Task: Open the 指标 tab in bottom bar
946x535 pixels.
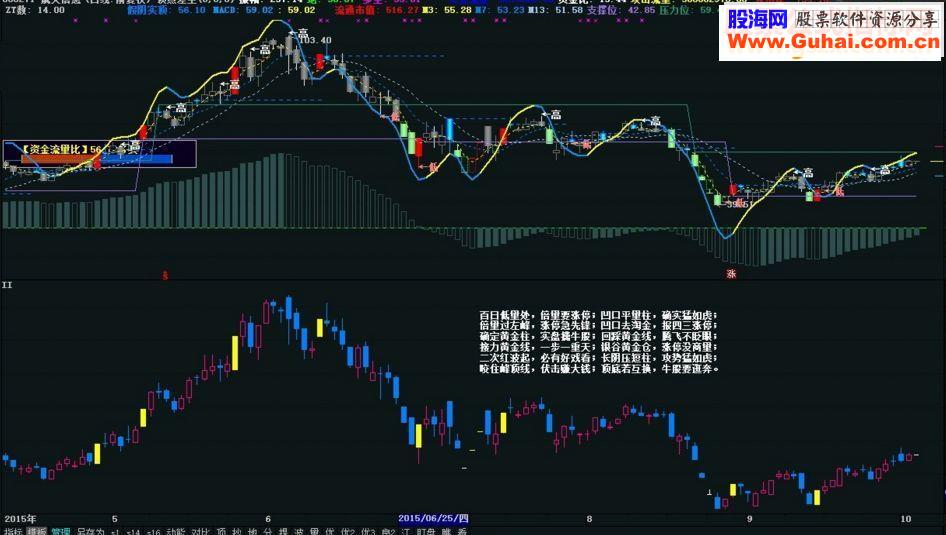Action: (x=13, y=531)
